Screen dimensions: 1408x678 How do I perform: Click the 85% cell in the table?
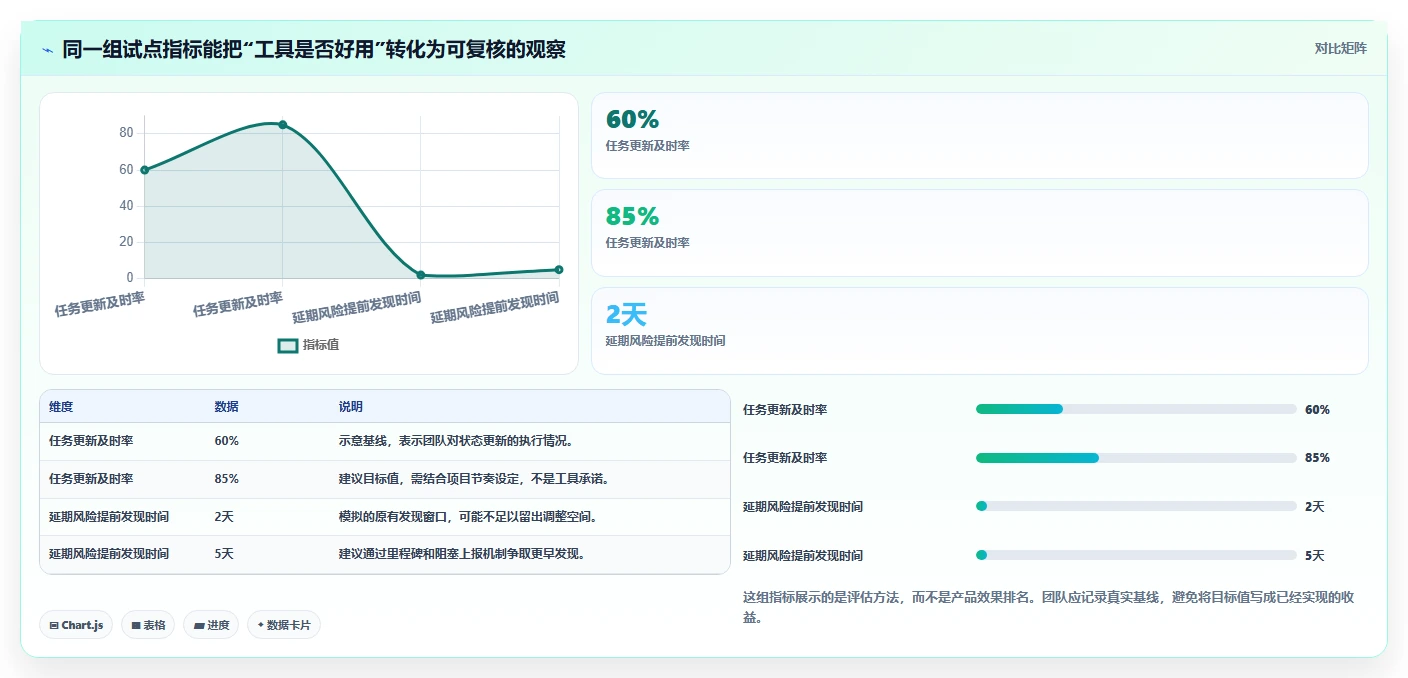click(x=226, y=479)
